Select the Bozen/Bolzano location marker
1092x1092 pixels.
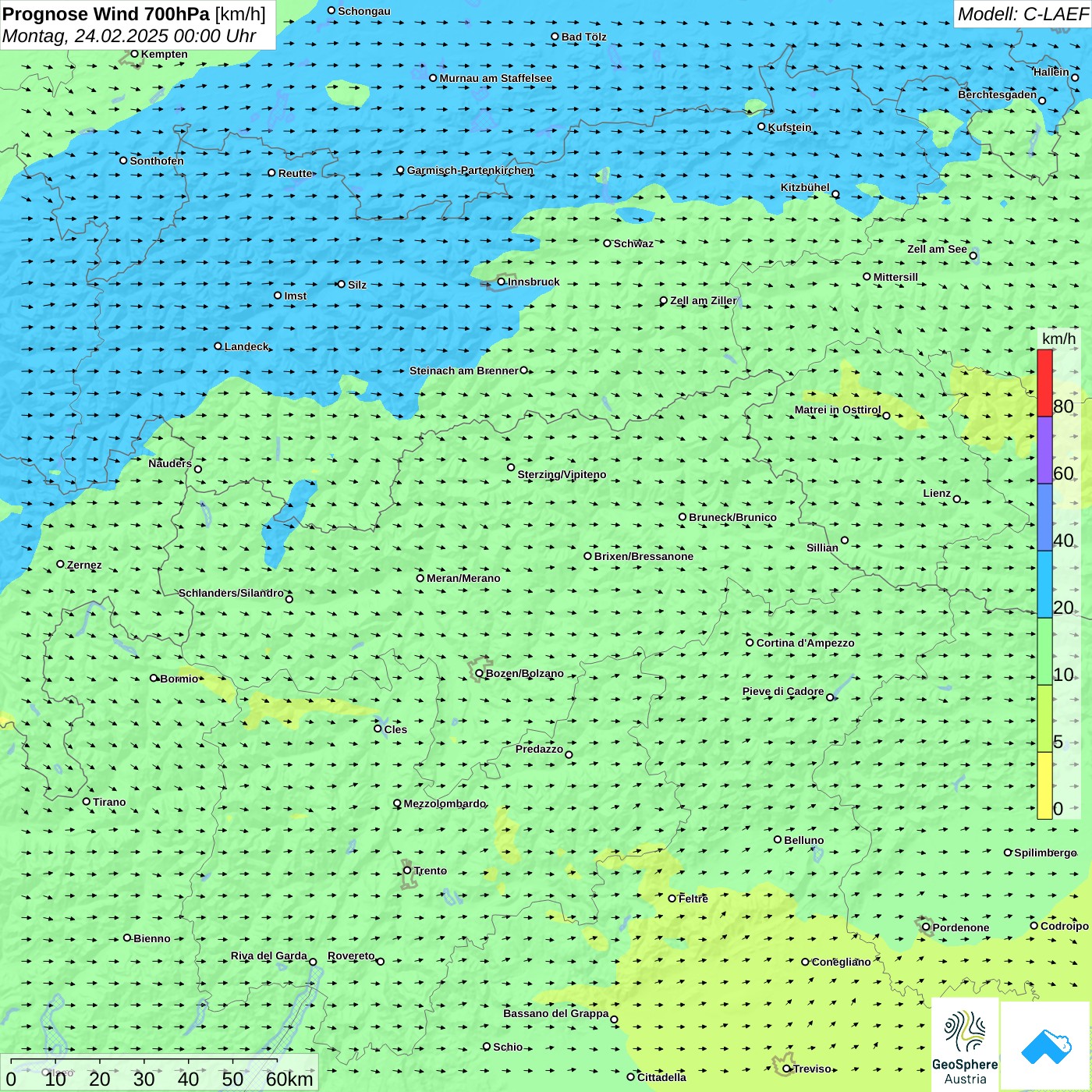click(x=479, y=673)
